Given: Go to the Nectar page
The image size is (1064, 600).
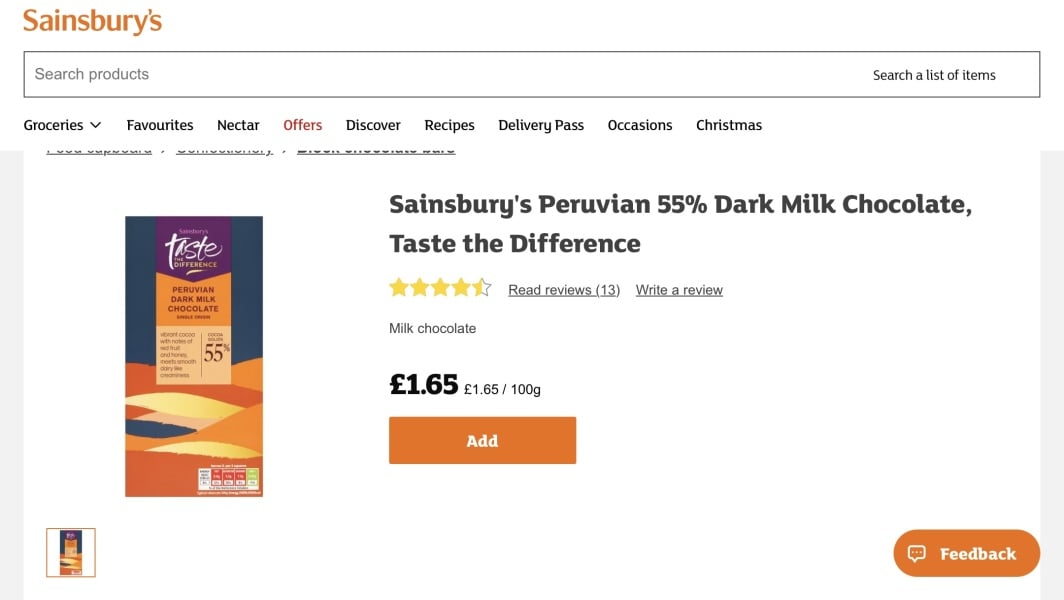Looking at the screenshot, I should point(238,125).
